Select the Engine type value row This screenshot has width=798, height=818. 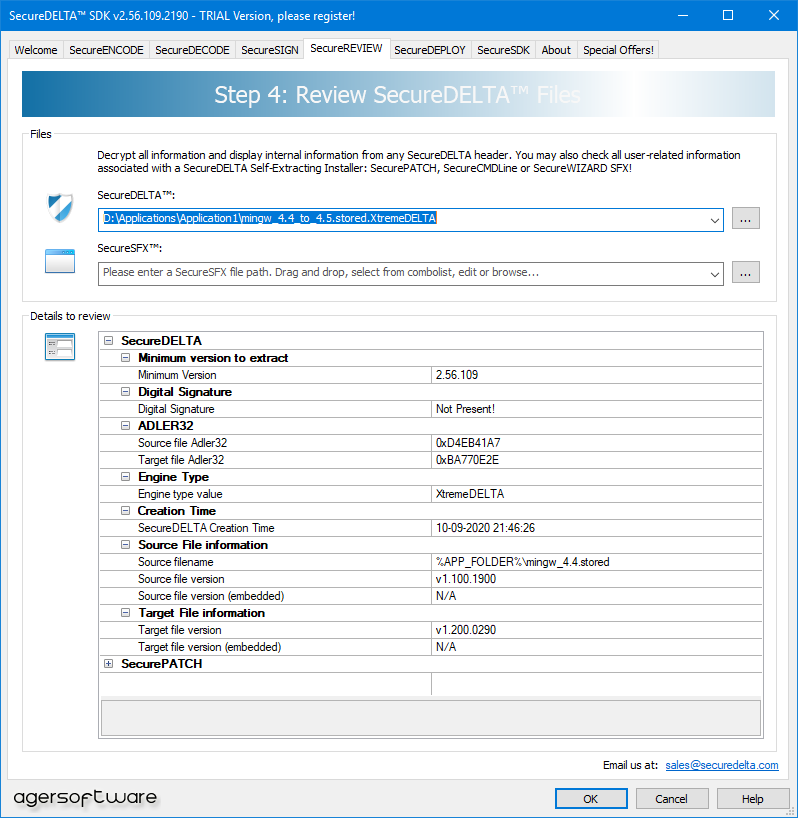(x=431, y=494)
